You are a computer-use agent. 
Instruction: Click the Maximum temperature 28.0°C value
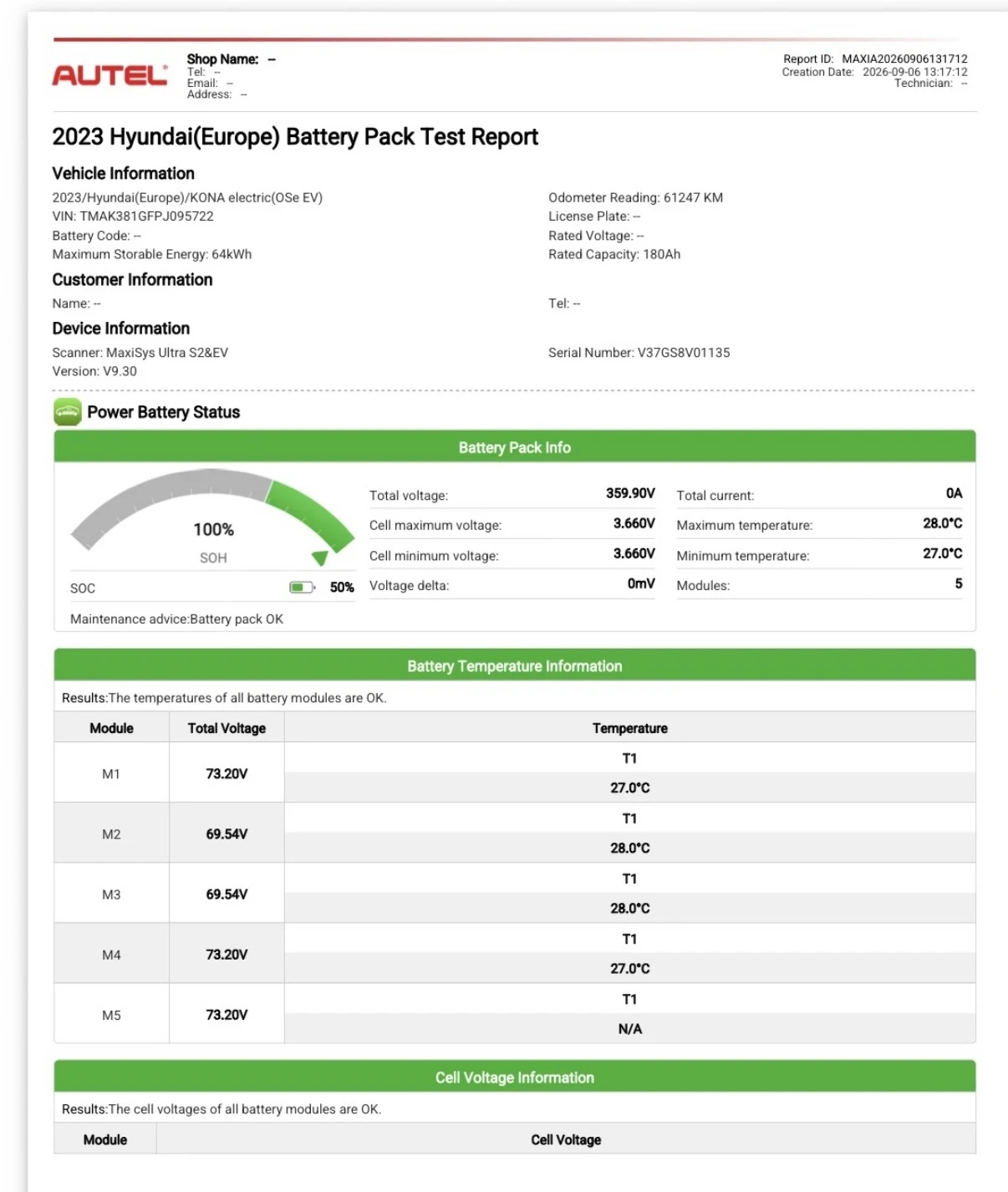click(x=942, y=523)
